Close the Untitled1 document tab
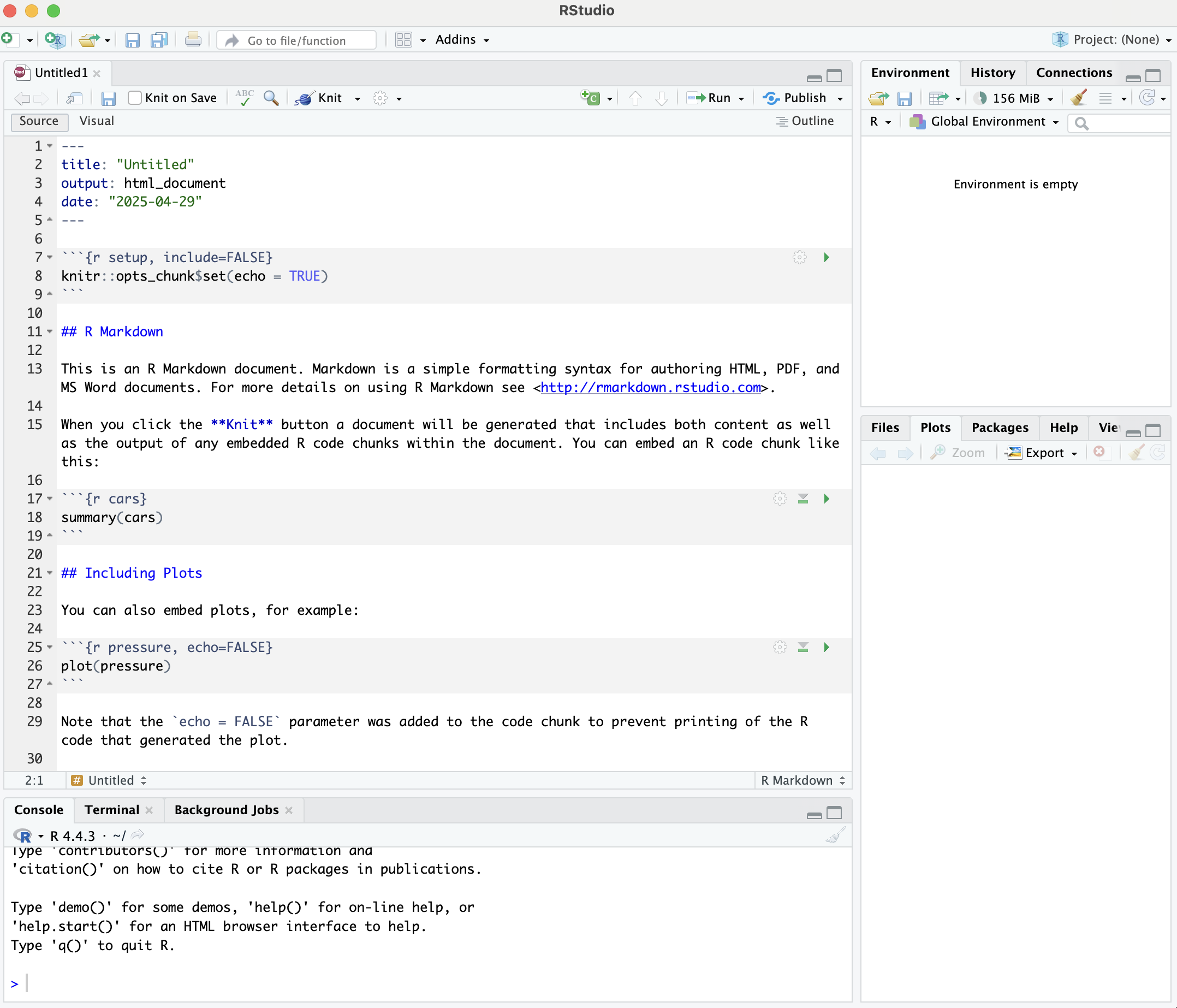 [97, 73]
